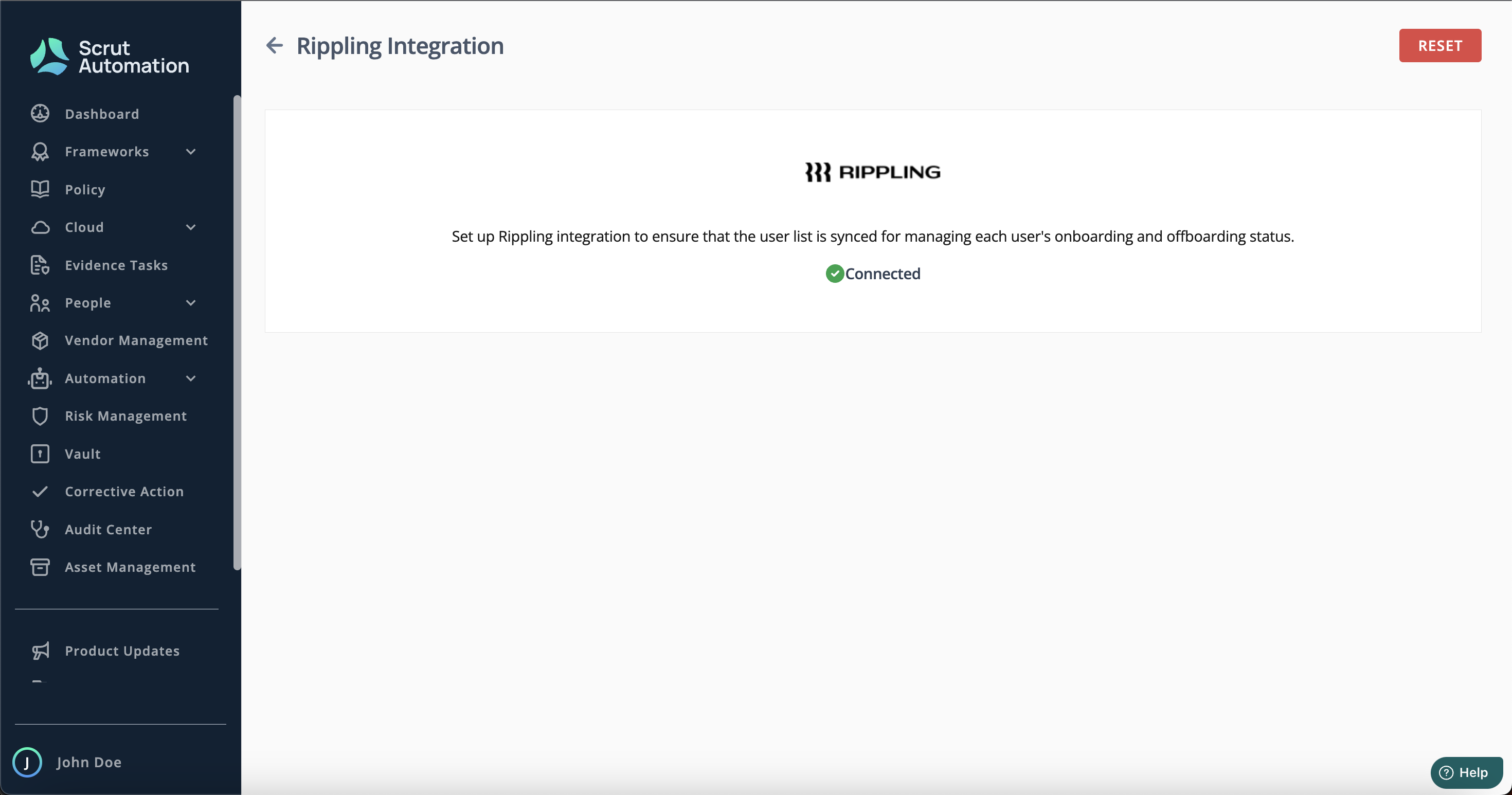The image size is (1512, 795).
Task: Click the Automation sidebar label
Action: click(x=105, y=378)
